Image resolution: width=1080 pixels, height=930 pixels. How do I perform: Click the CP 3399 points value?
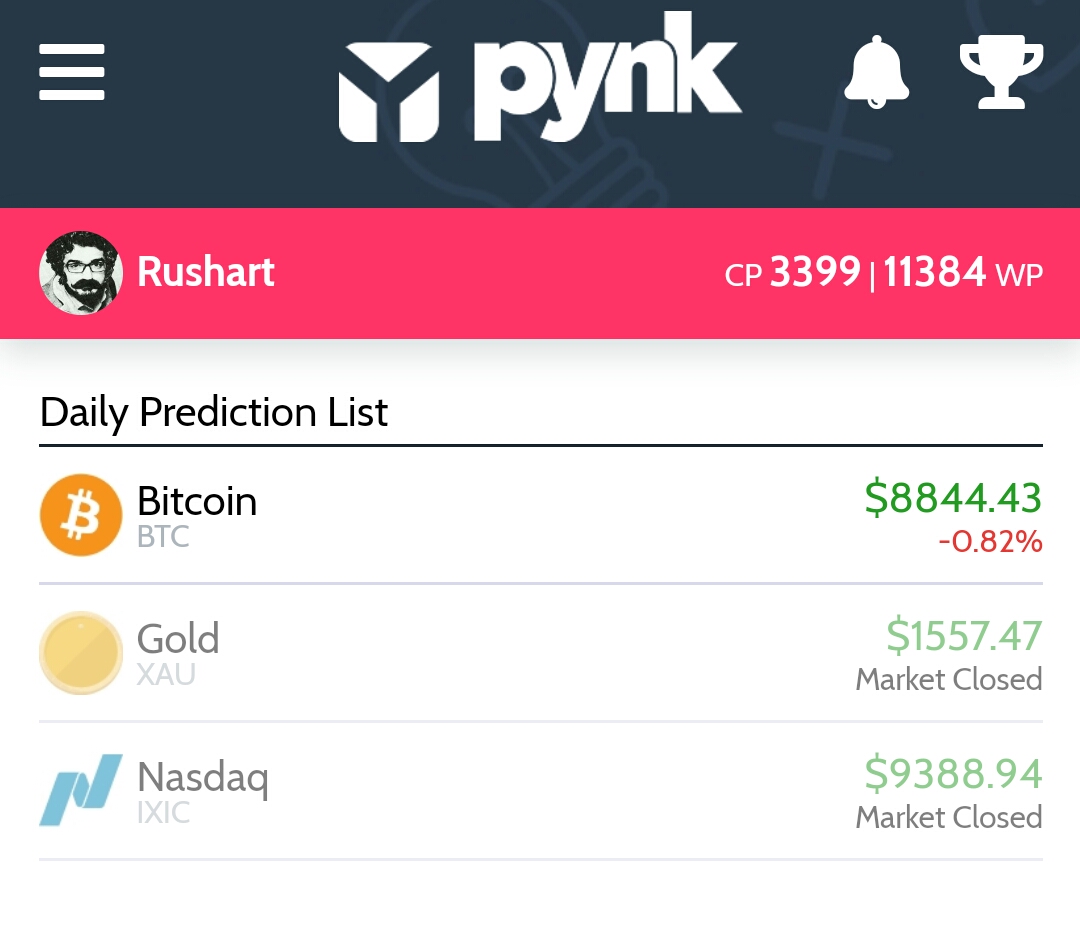point(792,272)
